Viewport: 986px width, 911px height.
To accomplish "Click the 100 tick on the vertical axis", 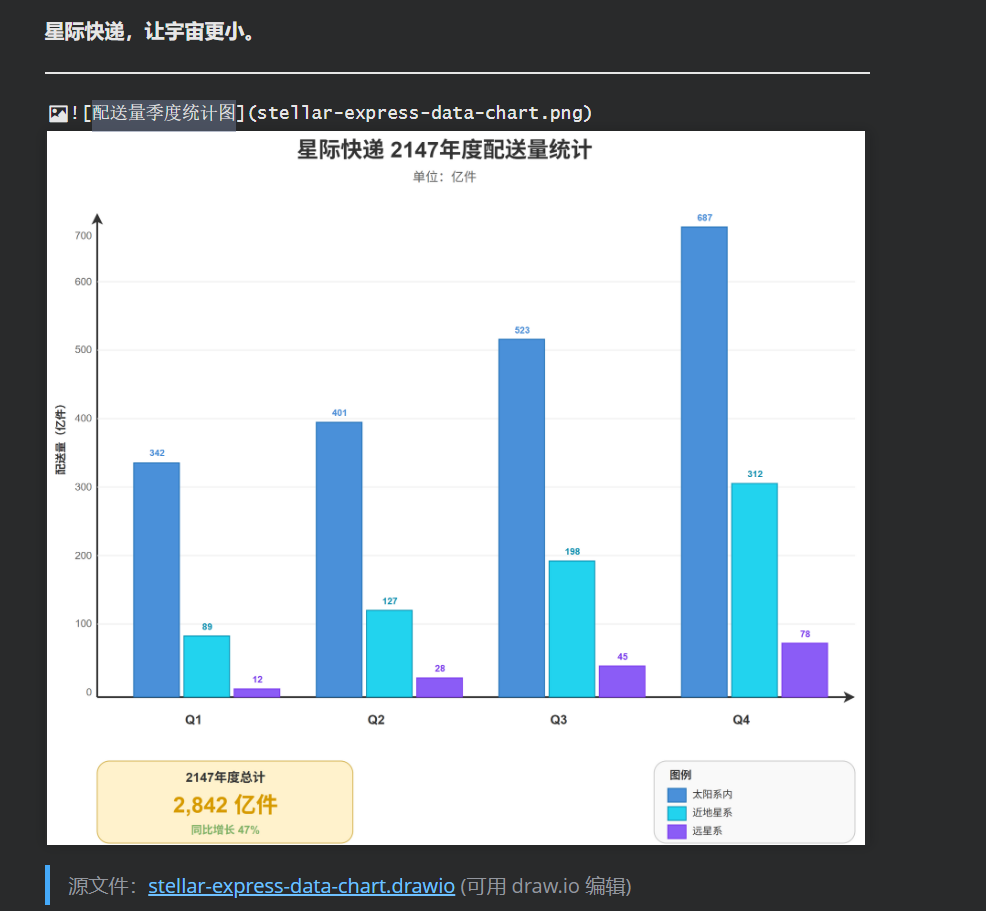I will tap(83, 624).
